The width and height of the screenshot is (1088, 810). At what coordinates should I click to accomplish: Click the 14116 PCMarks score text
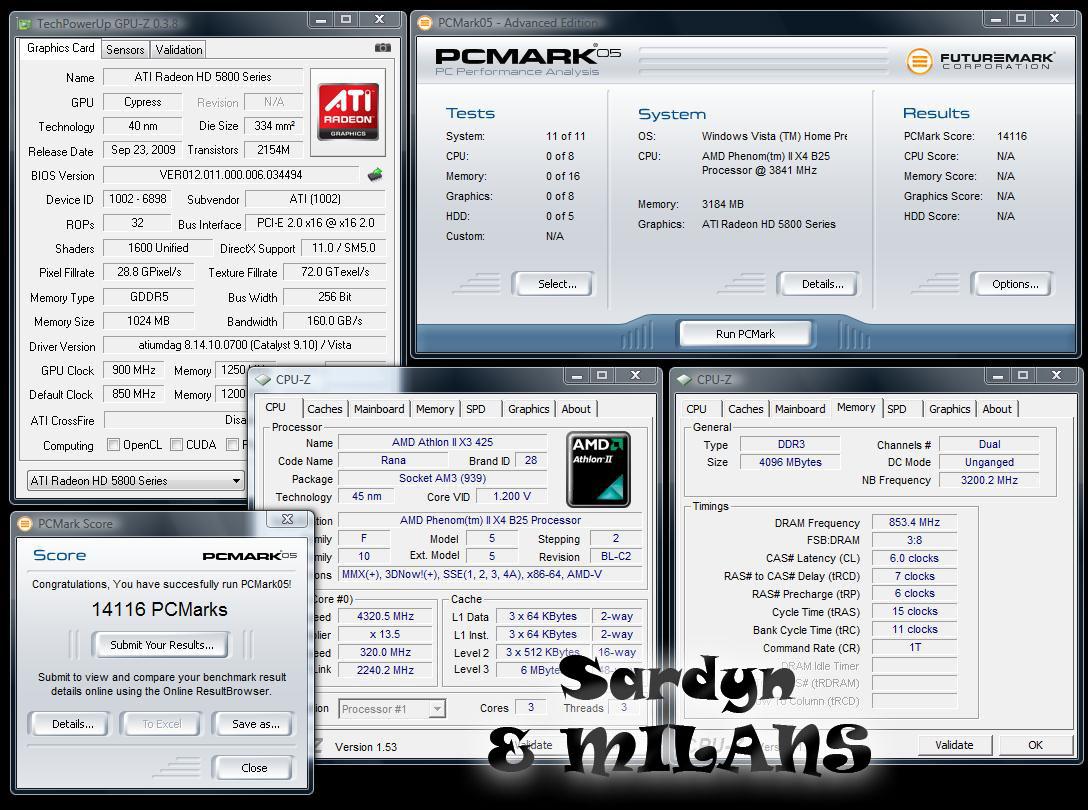pyautogui.click(x=160, y=609)
